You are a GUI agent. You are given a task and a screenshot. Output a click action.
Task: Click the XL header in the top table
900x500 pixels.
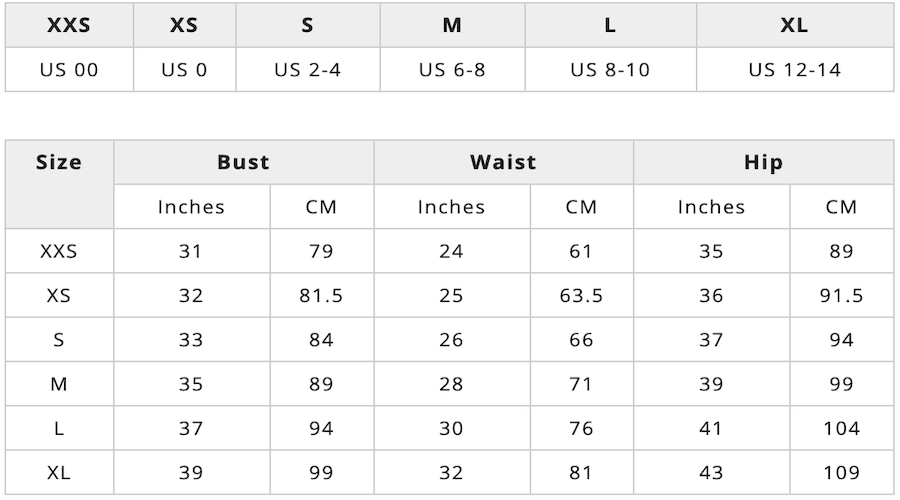[794, 26]
